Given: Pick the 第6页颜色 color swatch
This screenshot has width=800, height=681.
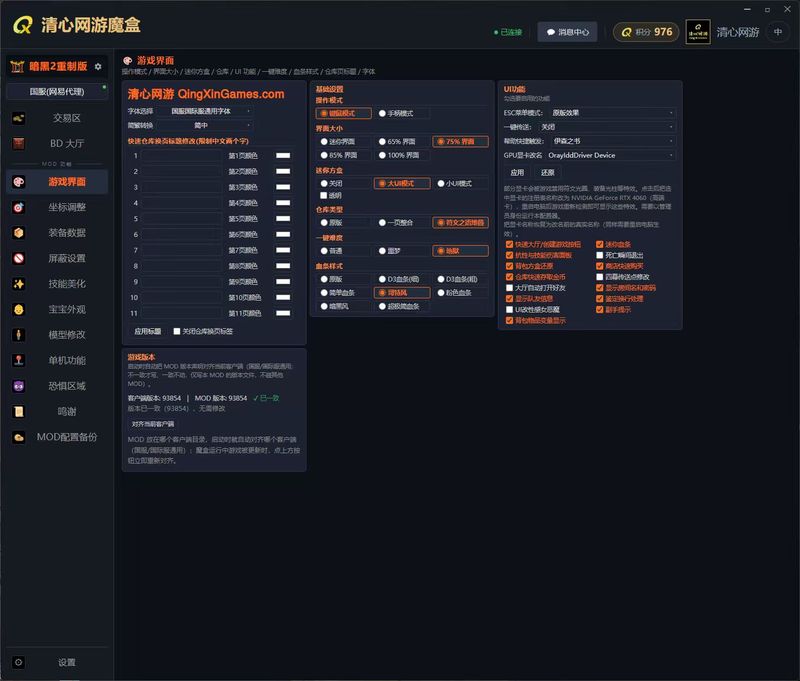Looking at the screenshot, I should 283,235.
